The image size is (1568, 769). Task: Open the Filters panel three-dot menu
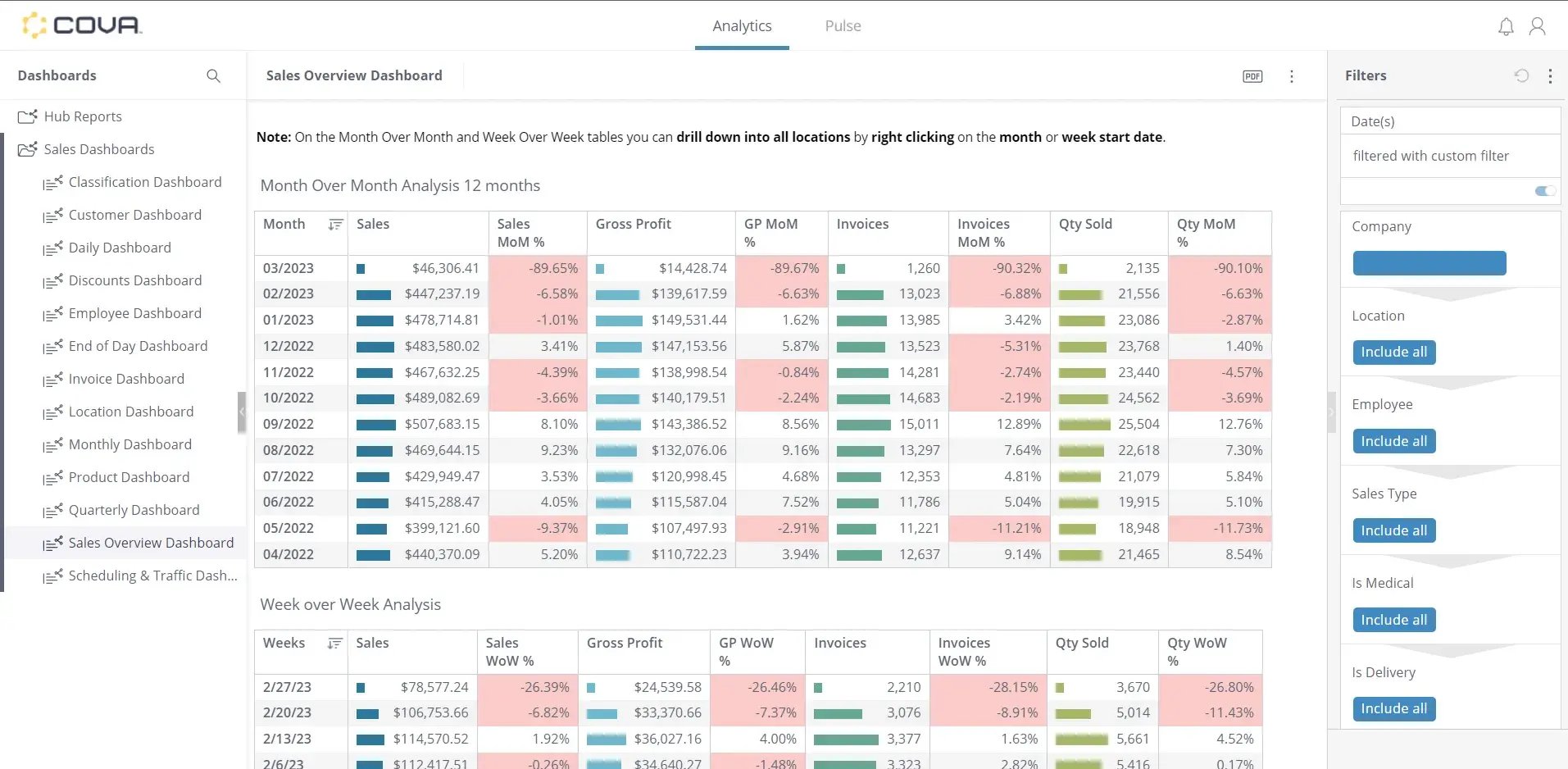pos(1550,75)
